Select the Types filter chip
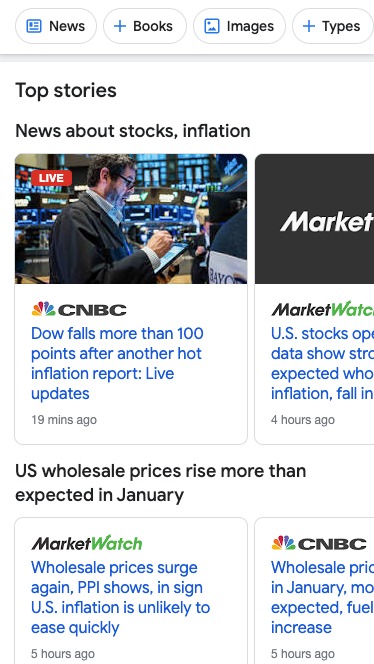This screenshot has width=374, height=664. (x=332, y=26)
